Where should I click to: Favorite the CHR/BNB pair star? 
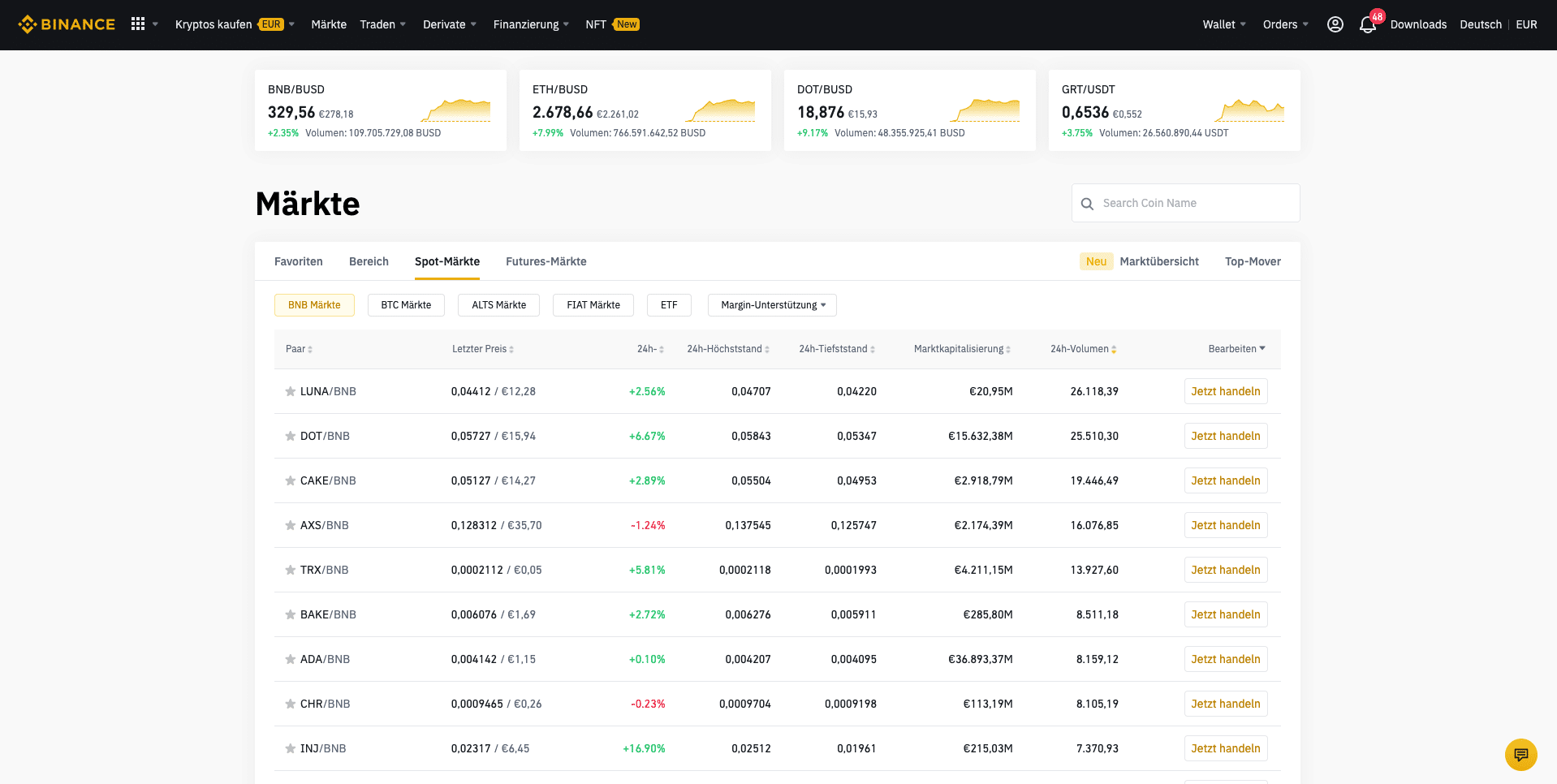click(x=290, y=704)
